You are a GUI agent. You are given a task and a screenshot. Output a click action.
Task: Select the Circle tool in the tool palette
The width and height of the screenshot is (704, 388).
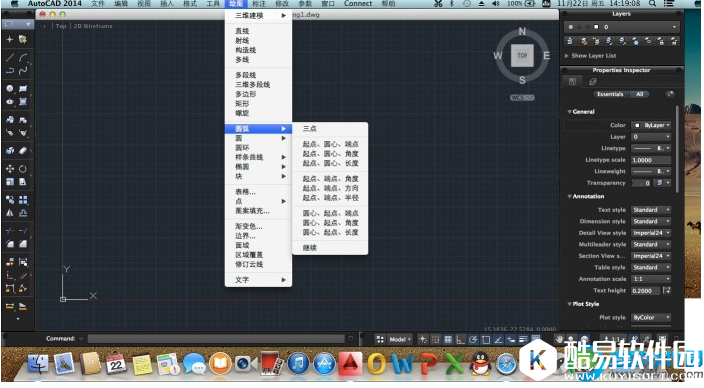coord(9,88)
